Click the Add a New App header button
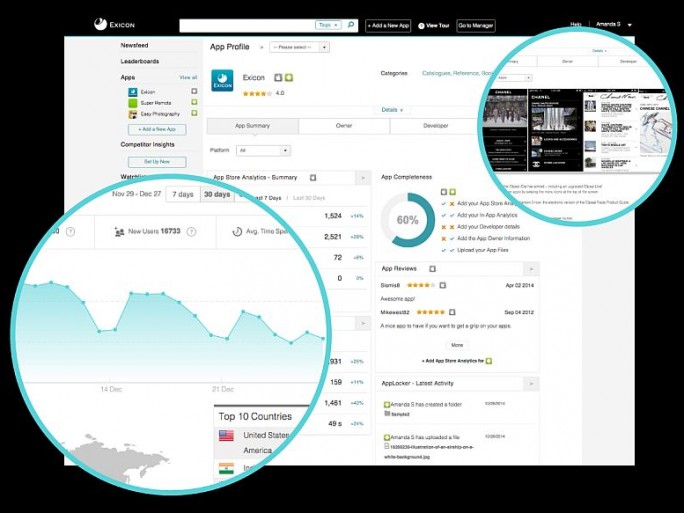The height and width of the screenshot is (513, 684). click(388, 26)
